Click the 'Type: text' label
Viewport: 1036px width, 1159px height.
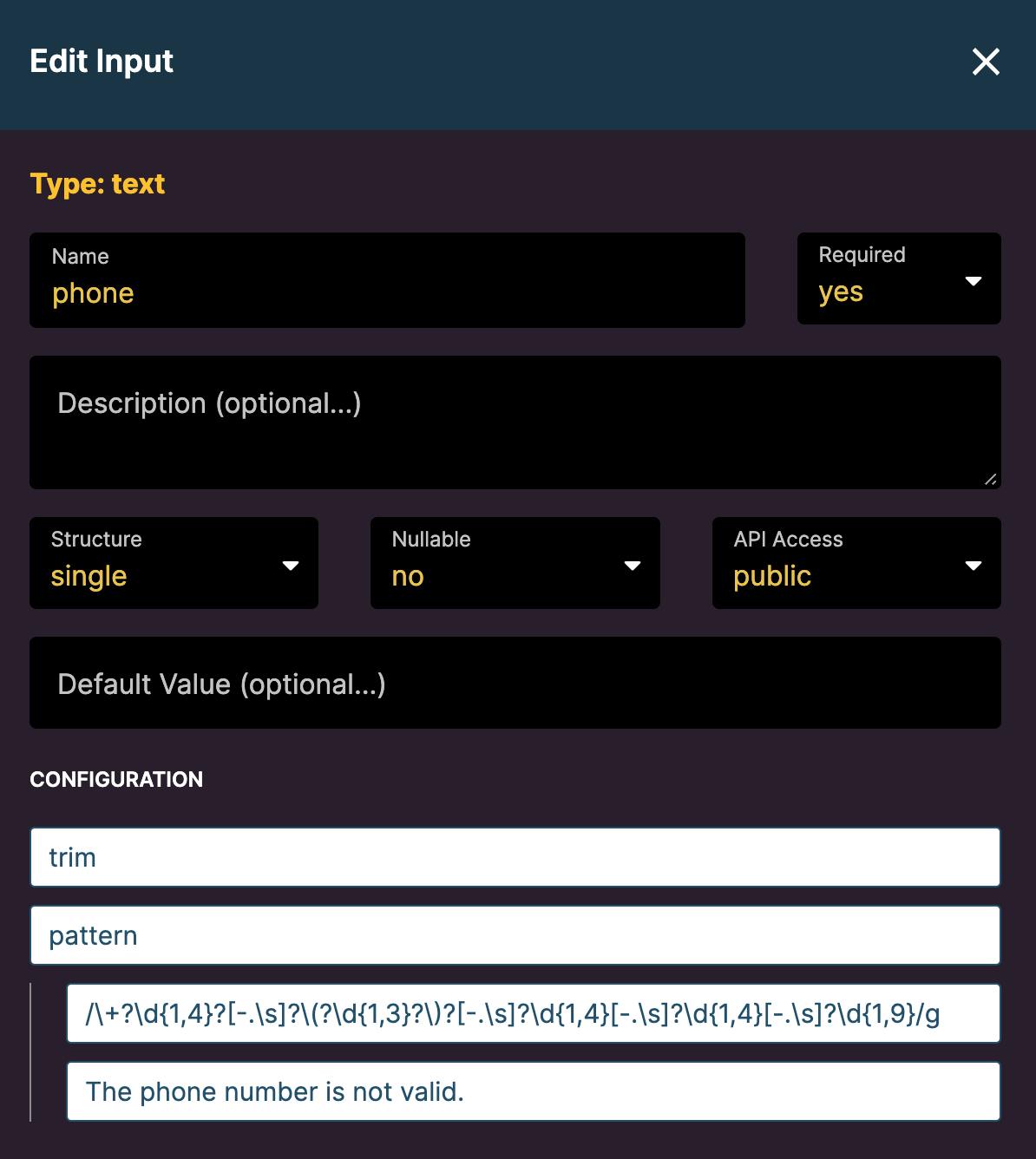point(97,184)
